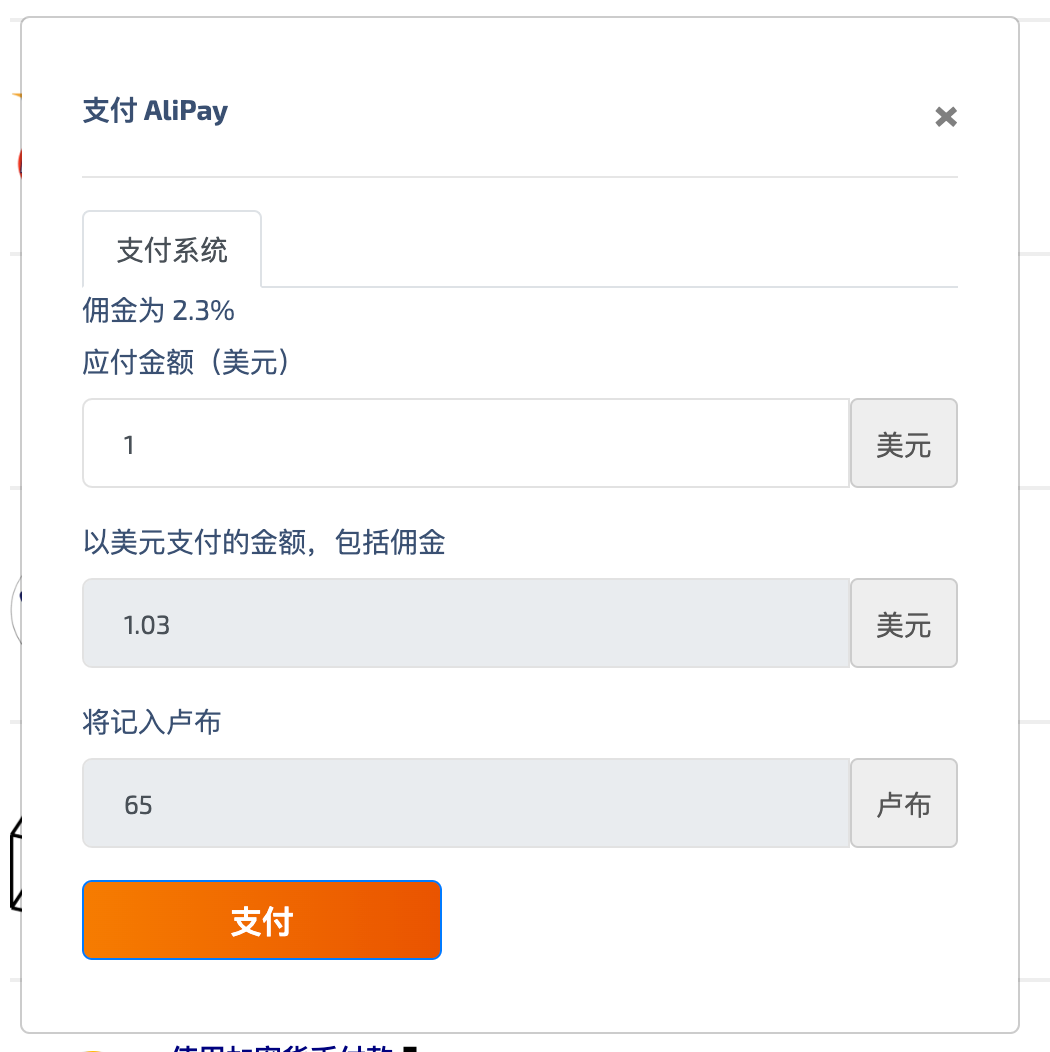Click the 美元 addon beside 1.03 field

[903, 624]
